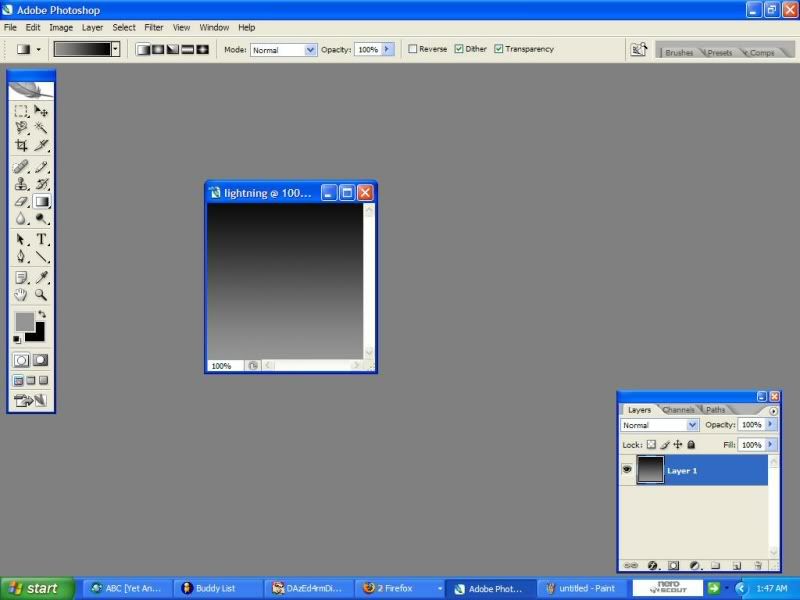
Task: Select the Line tool
Action: click(41, 257)
